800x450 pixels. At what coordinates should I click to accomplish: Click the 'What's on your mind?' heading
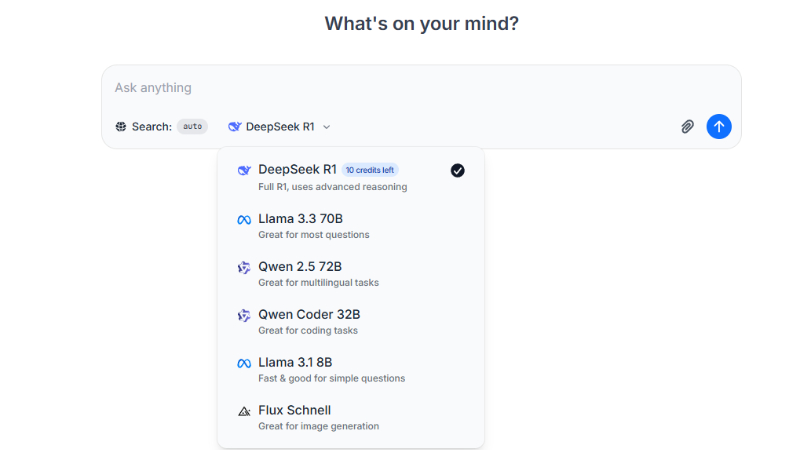tap(421, 23)
